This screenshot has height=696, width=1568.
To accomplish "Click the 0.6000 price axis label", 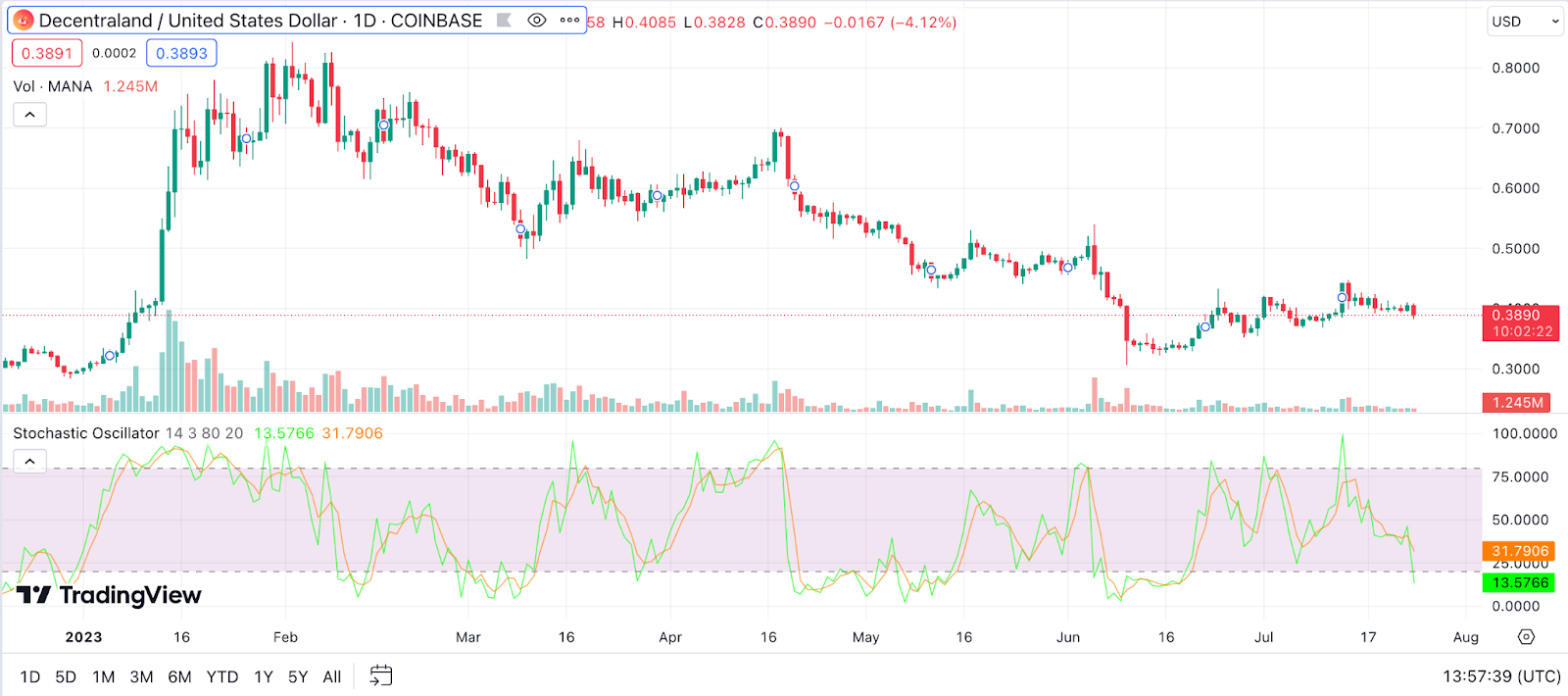I will coord(1516,188).
